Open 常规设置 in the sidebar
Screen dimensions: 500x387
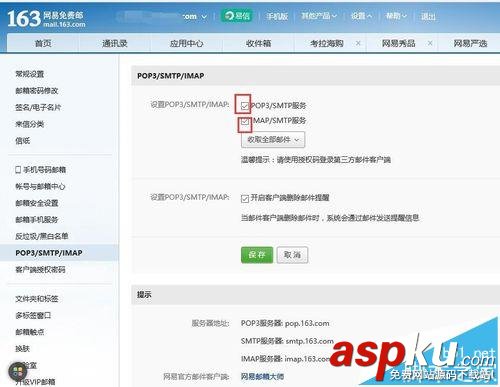(30, 74)
